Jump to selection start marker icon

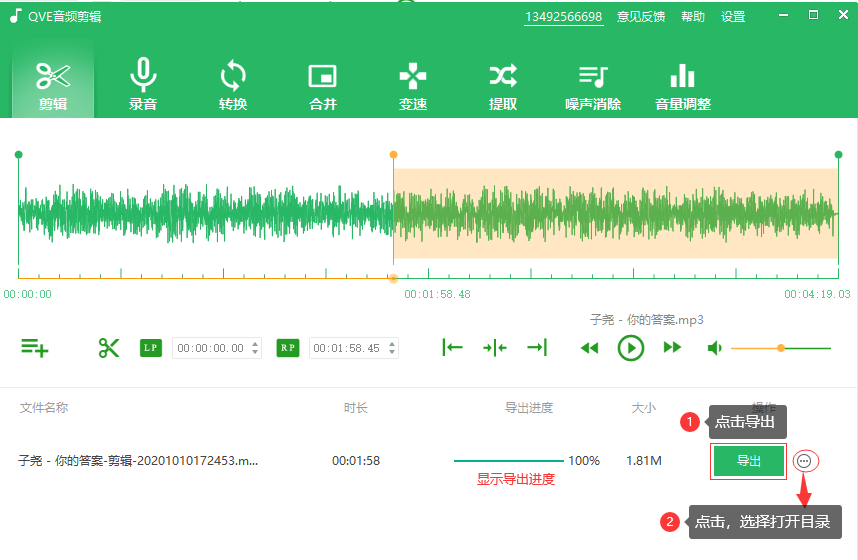coord(453,348)
